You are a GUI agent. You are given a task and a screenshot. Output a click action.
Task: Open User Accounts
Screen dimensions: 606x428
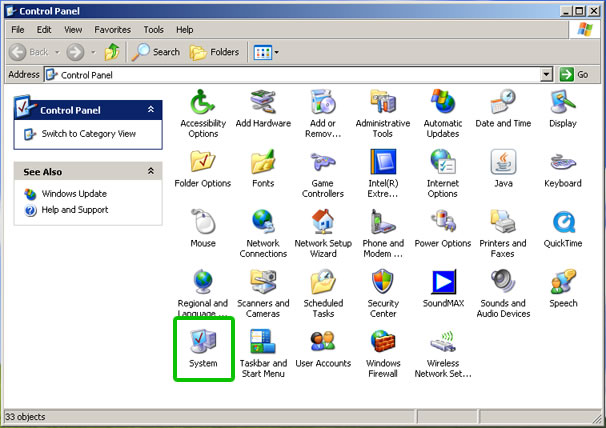tap(323, 348)
